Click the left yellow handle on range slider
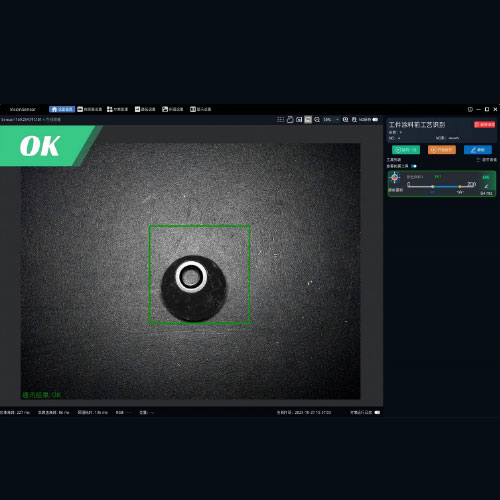The image size is (500, 500). [x=433, y=187]
